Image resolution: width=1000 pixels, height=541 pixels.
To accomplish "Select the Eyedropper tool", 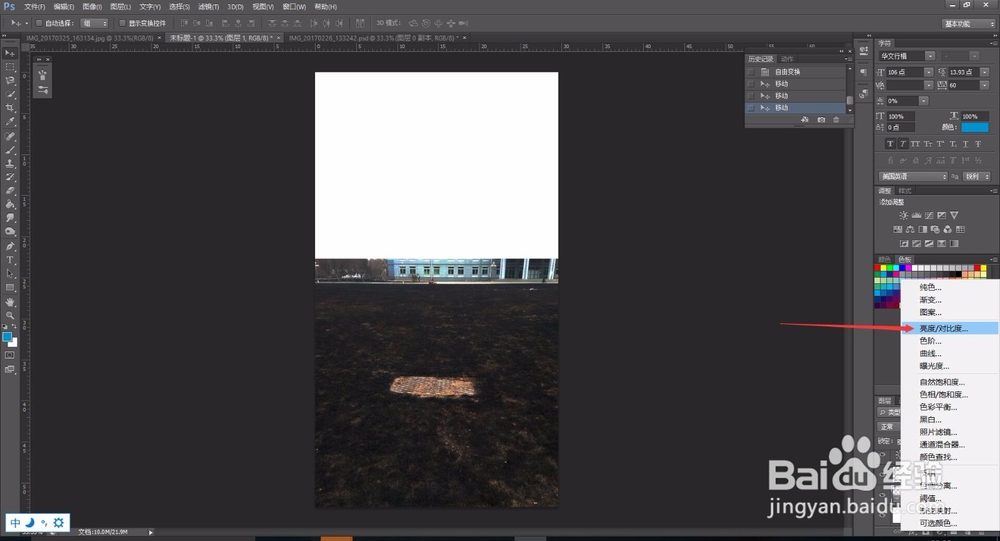I will tap(10, 121).
